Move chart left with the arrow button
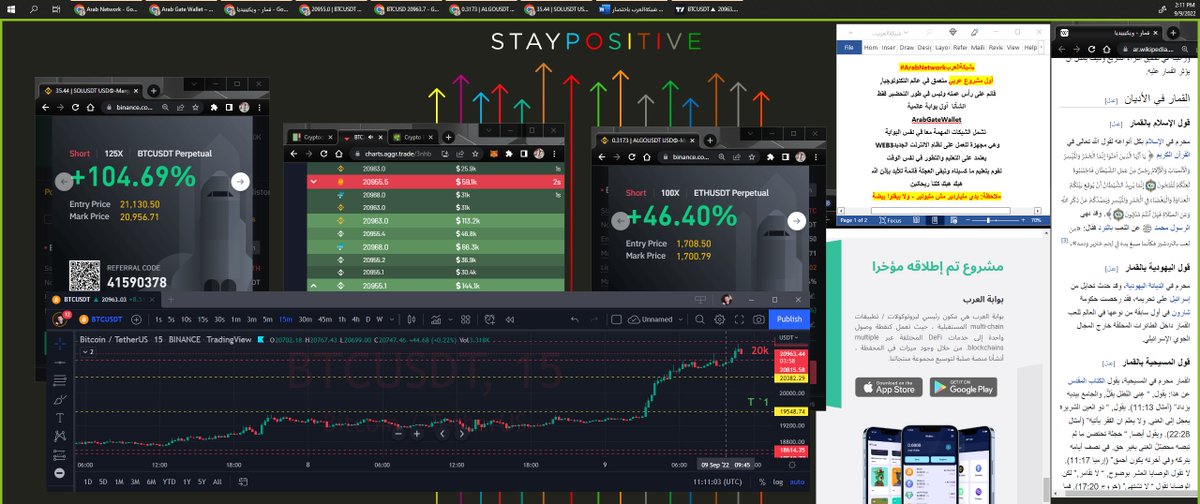This screenshot has height=504, width=1200. coord(442,434)
